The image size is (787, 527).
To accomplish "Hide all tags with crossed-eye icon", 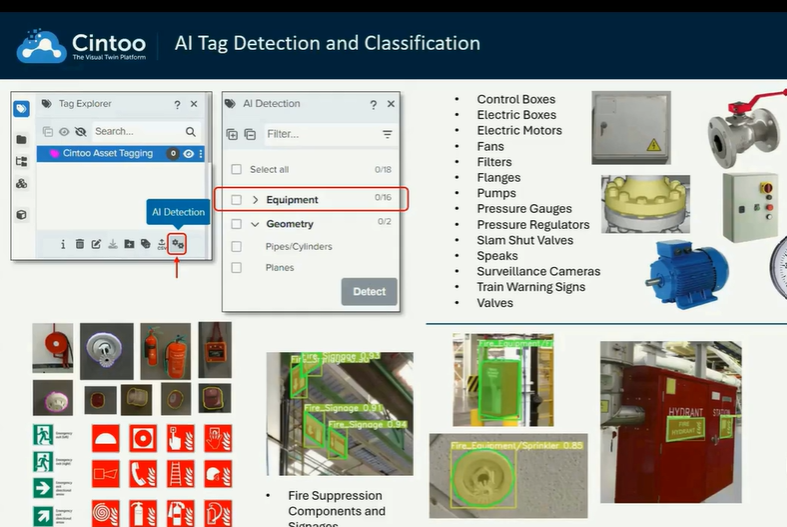I will point(80,131).
